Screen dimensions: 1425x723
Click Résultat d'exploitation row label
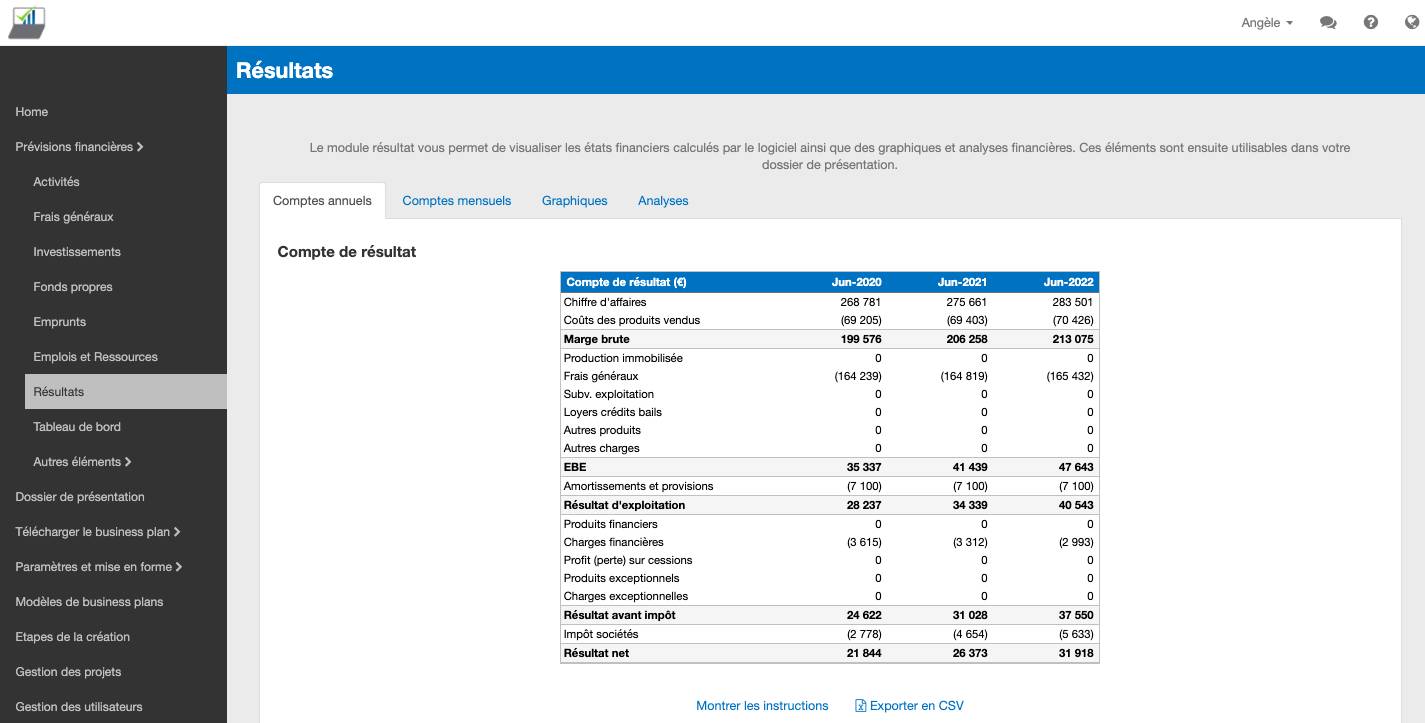point(625,505)
